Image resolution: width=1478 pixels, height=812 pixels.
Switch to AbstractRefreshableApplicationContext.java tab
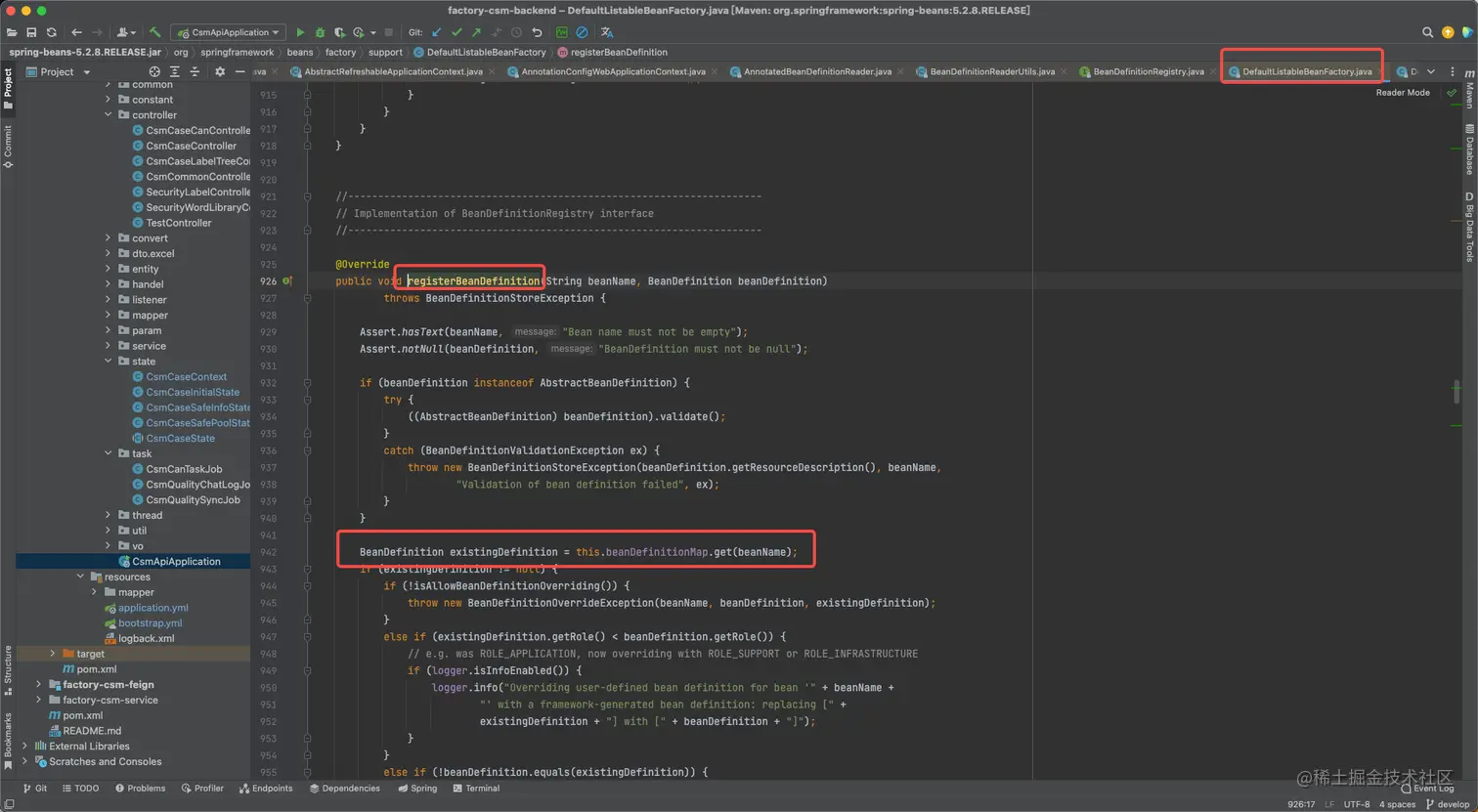pyautogui.click(x=393, y=71)
